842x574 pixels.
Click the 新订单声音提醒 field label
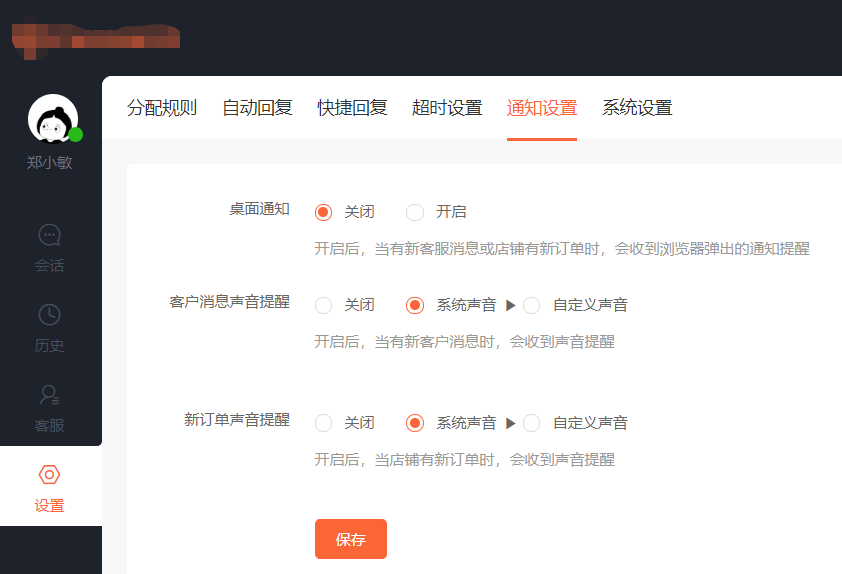[x=237, y=419]
